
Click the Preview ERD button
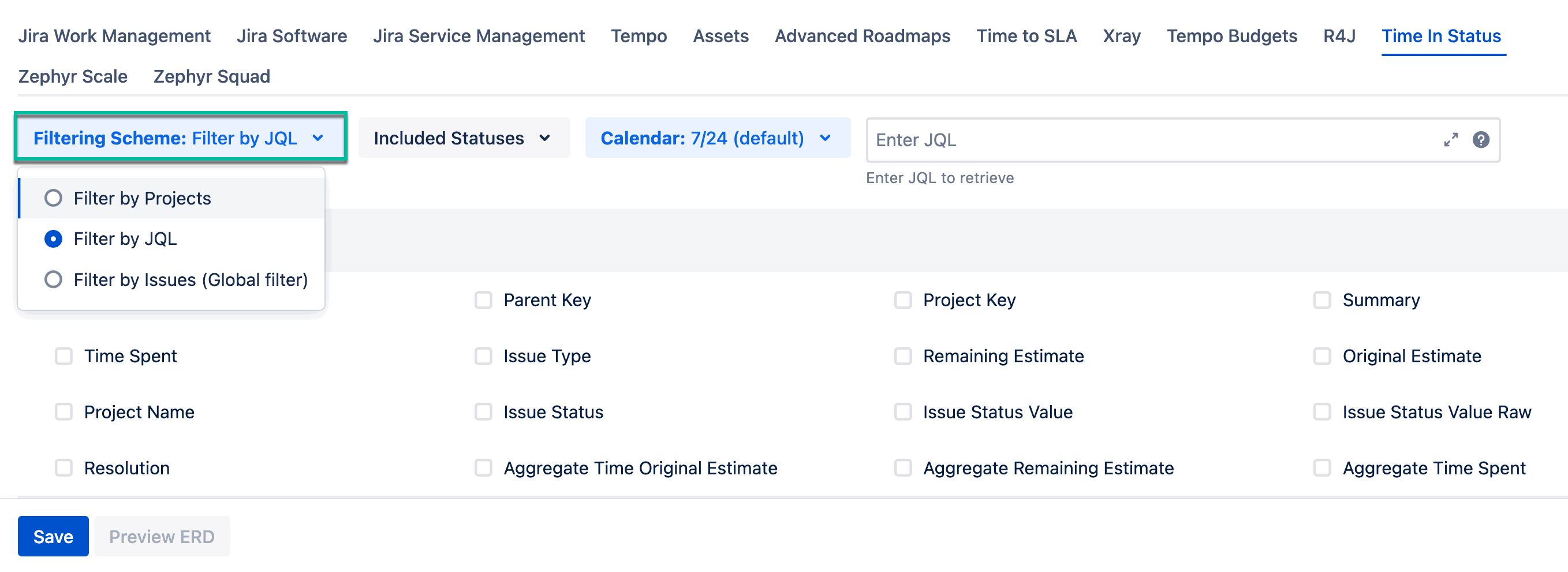coord(162,537)
